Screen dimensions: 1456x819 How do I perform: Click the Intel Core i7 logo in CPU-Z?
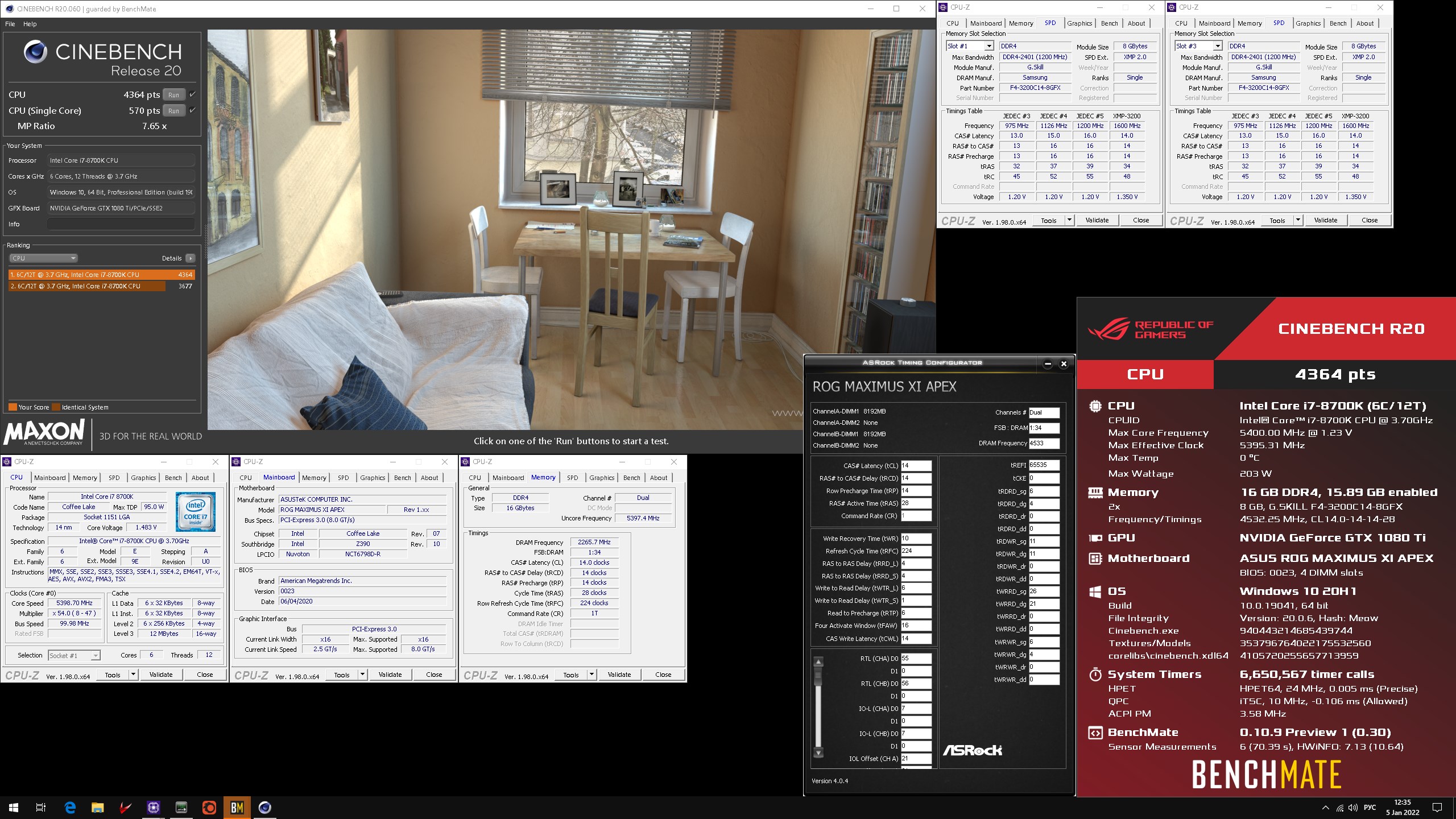(195, 512)
